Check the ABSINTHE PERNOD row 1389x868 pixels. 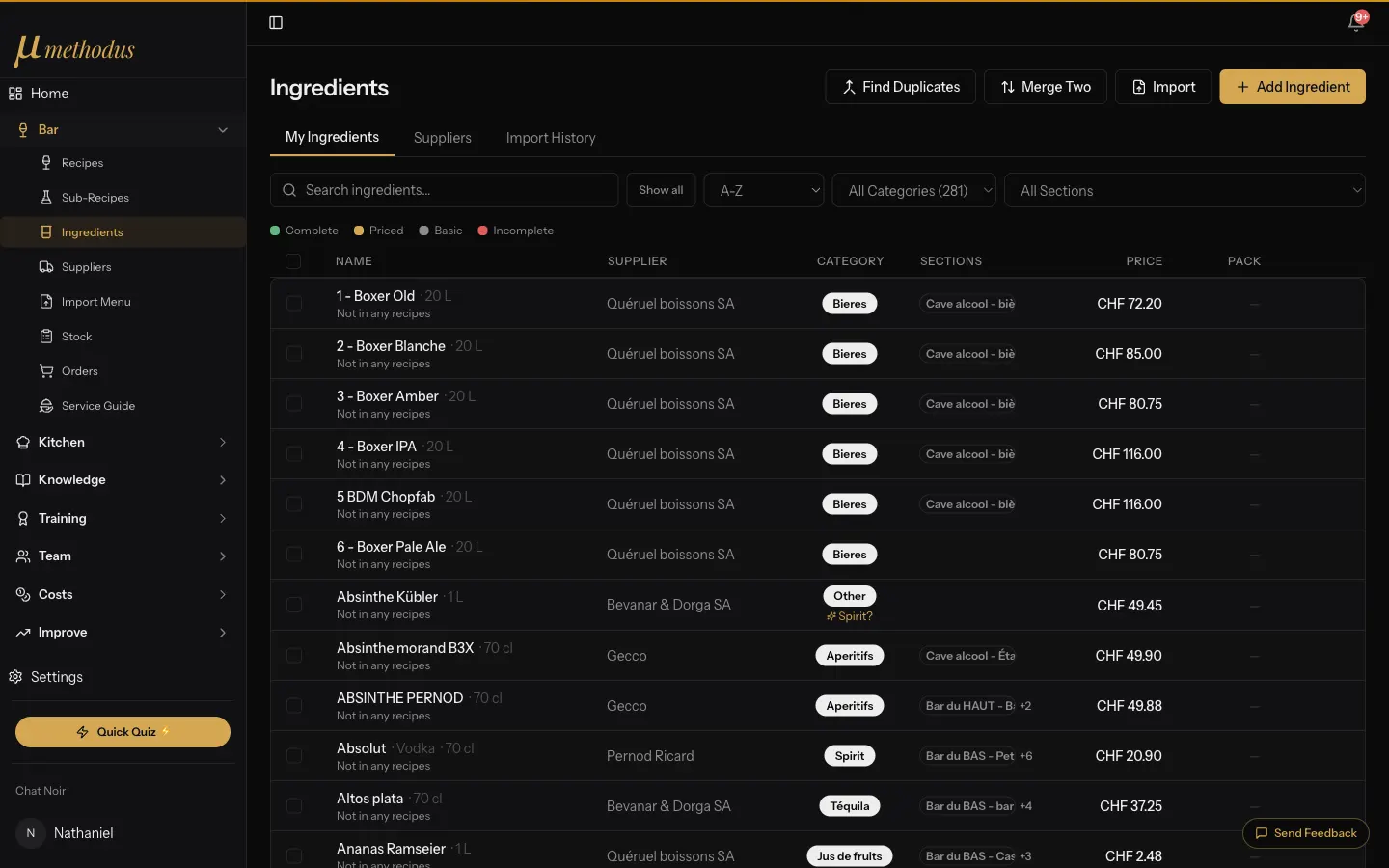(x=294, y=706)
